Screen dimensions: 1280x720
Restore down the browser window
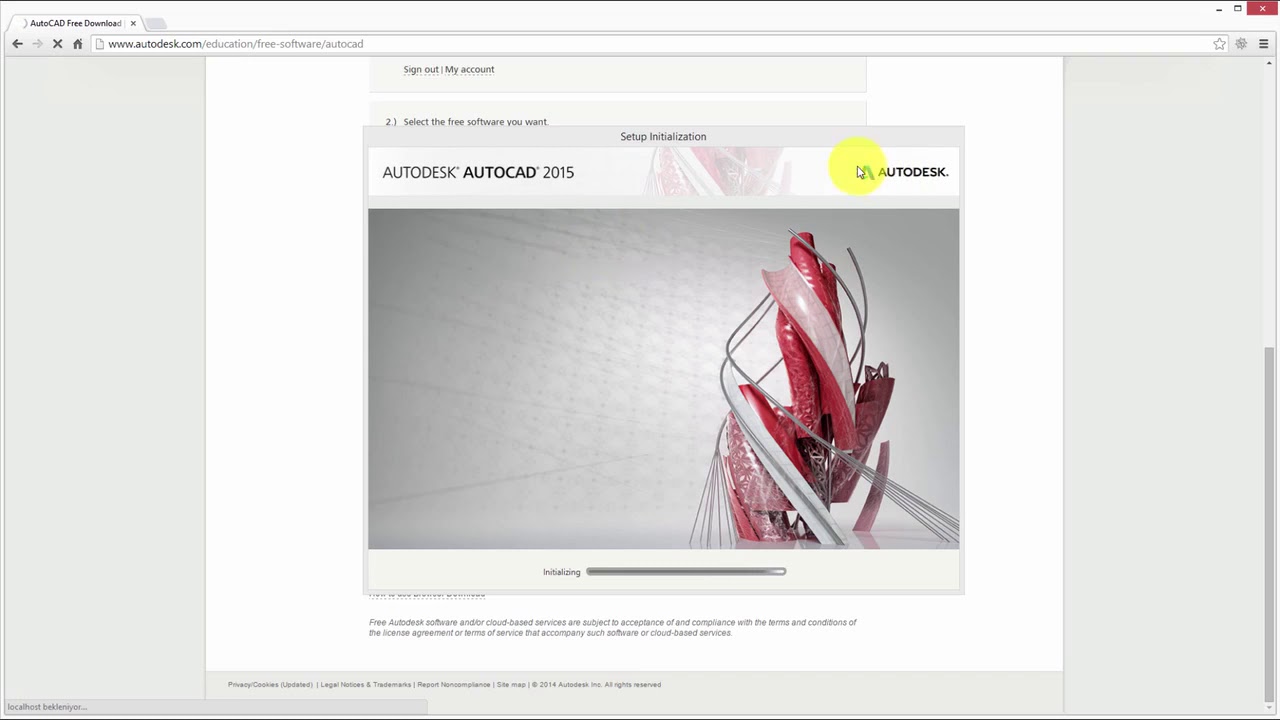pyautogui.click(x=1237, y=9)
